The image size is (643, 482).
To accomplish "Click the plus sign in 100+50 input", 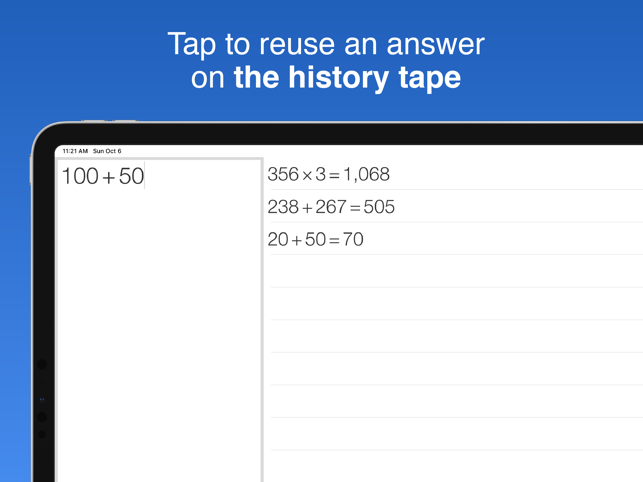I will click(x=108, y=178).
